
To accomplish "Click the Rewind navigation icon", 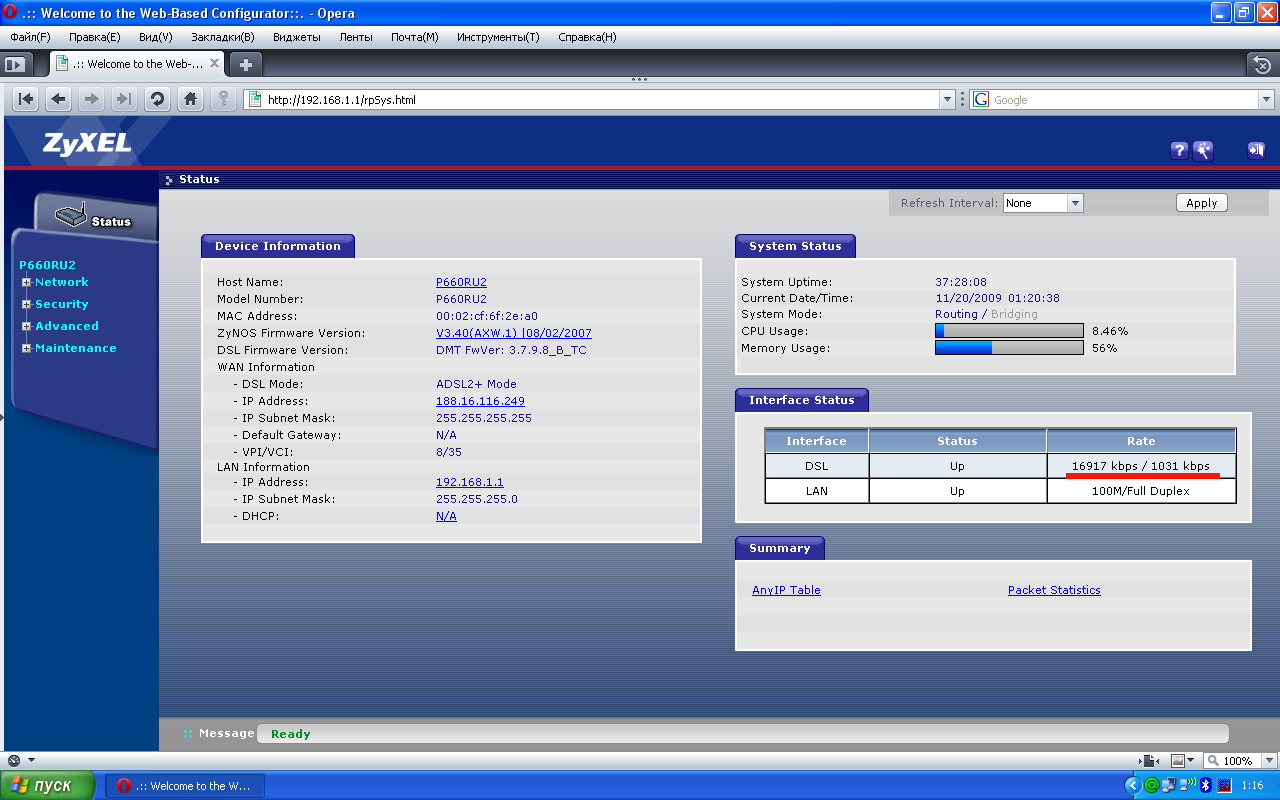I will pyautogui.click(x=26, y=99).
